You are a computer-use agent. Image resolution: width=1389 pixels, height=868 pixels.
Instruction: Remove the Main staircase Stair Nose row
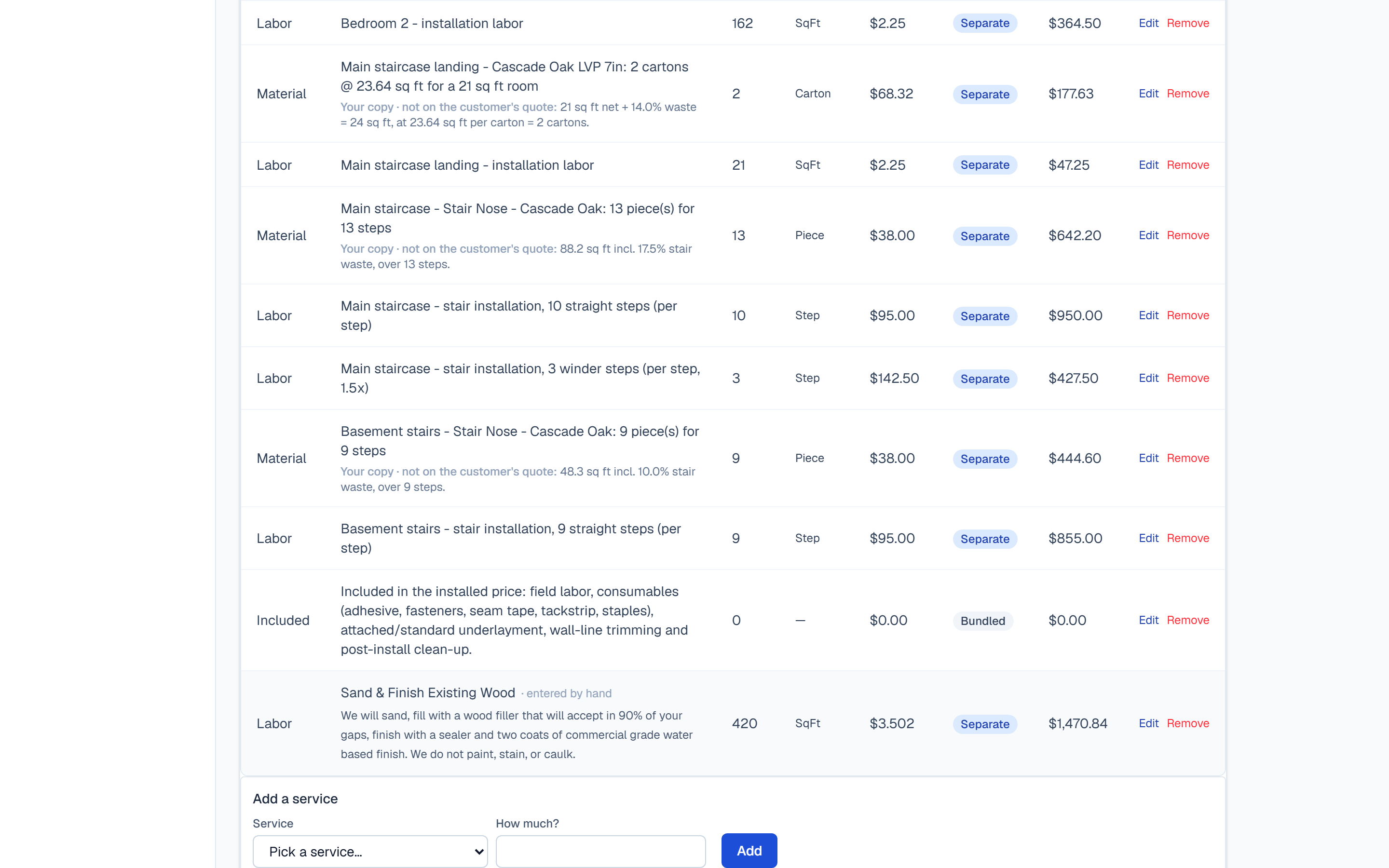click(x=1187, y=235)
